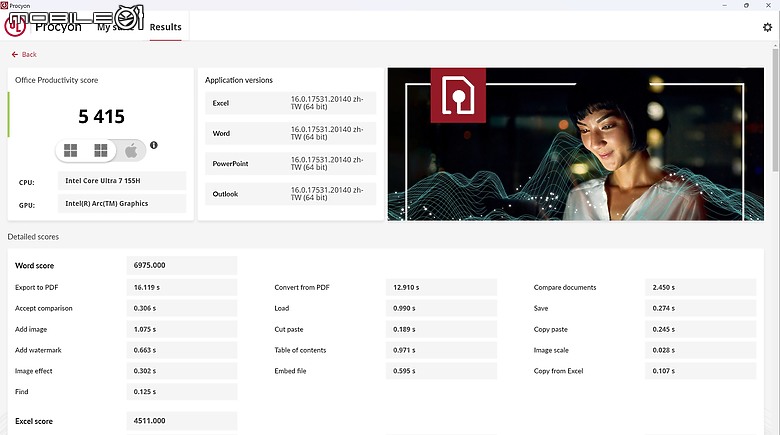Click the Detailed scores heading
This screenshot has height=435, width=780.
33,237
